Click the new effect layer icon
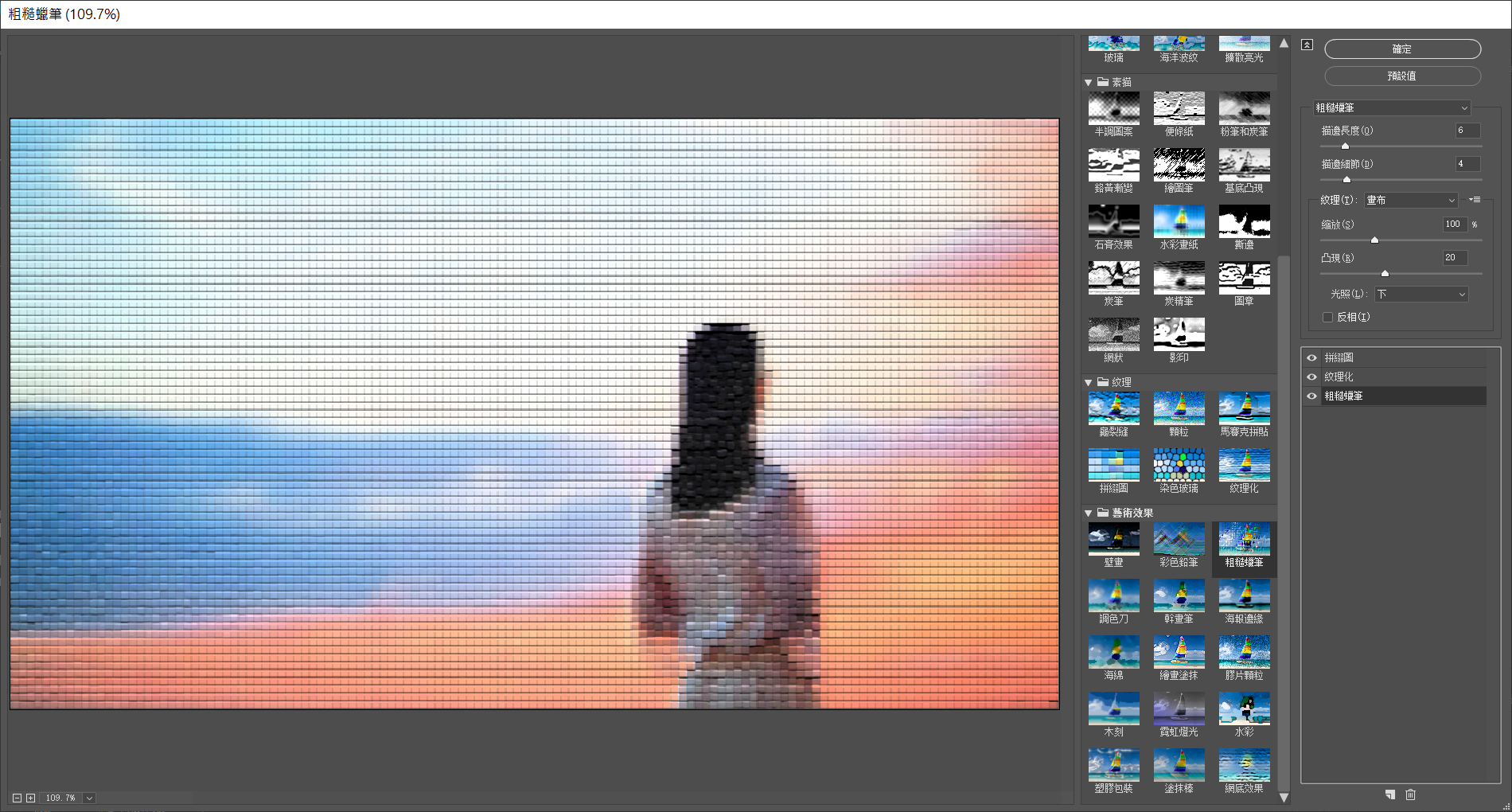 click(x=1389, y=794)
